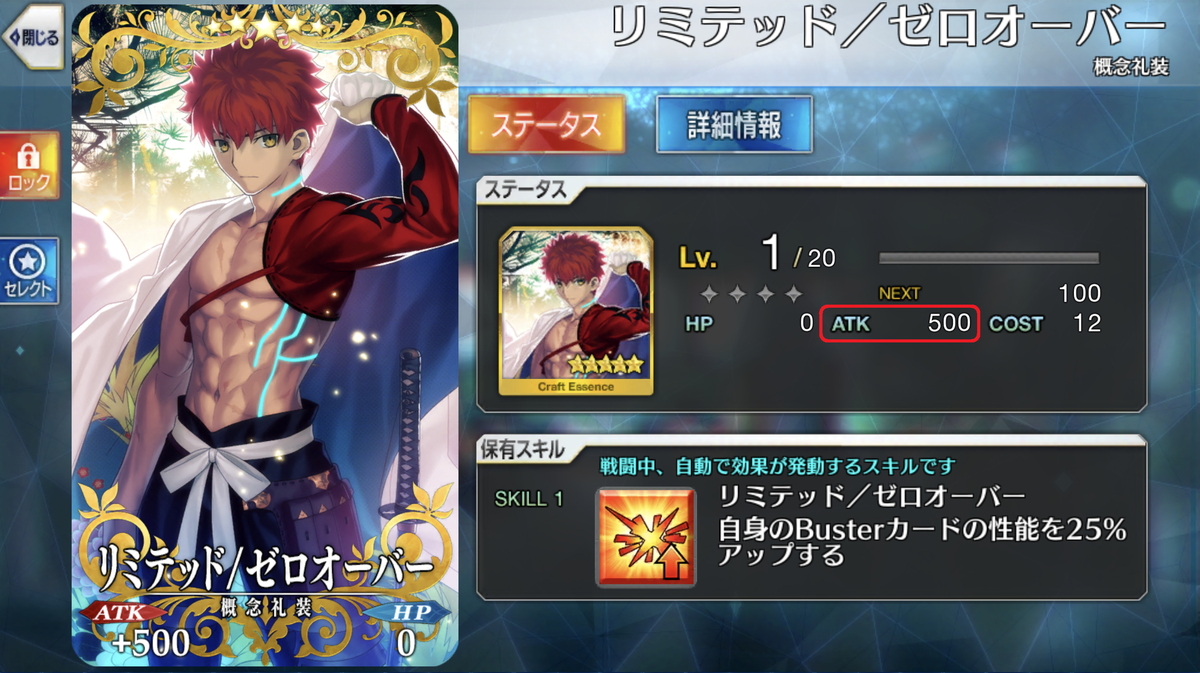Switch to the ステータス tab
This screenshot has width=1200, height=673.
[546, 124]
